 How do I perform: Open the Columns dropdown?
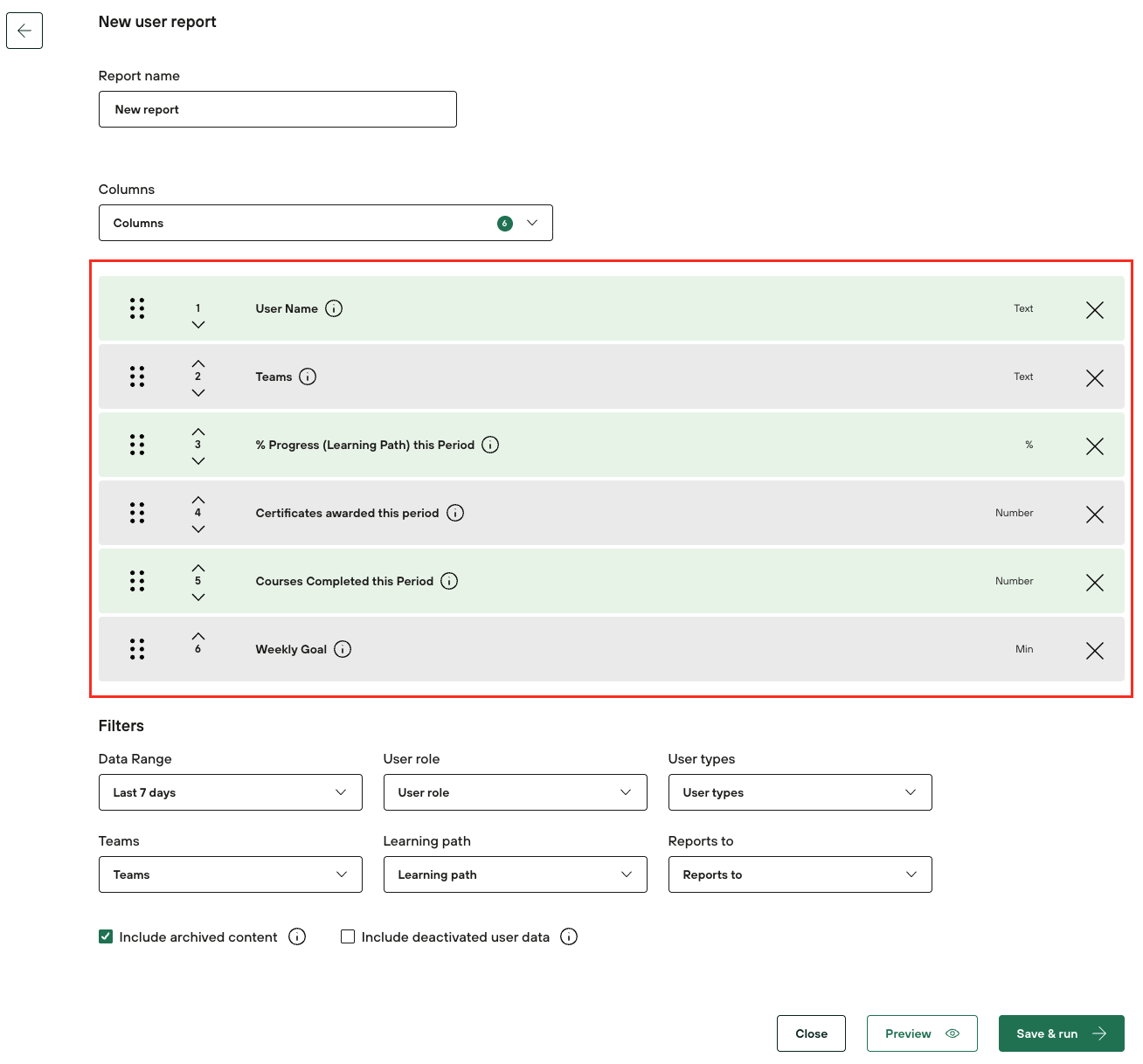pyautogui.click(x=325, y=223)
